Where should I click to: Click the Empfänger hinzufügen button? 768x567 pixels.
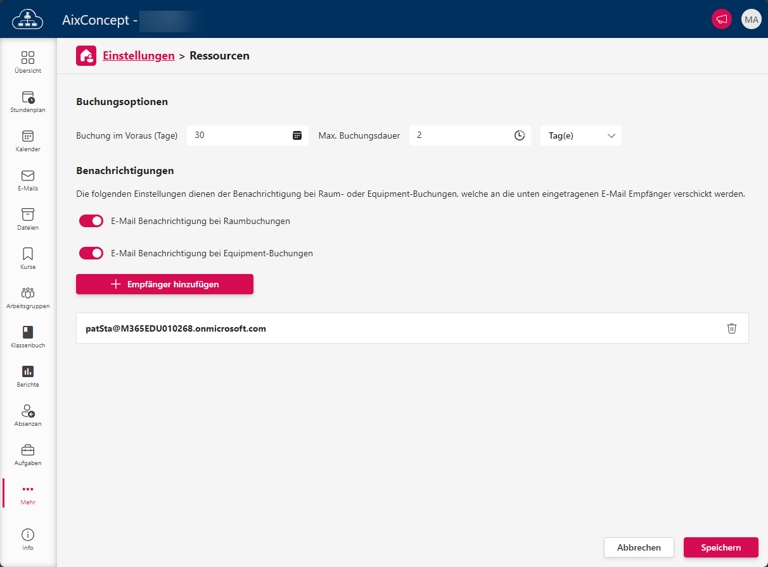164,284
